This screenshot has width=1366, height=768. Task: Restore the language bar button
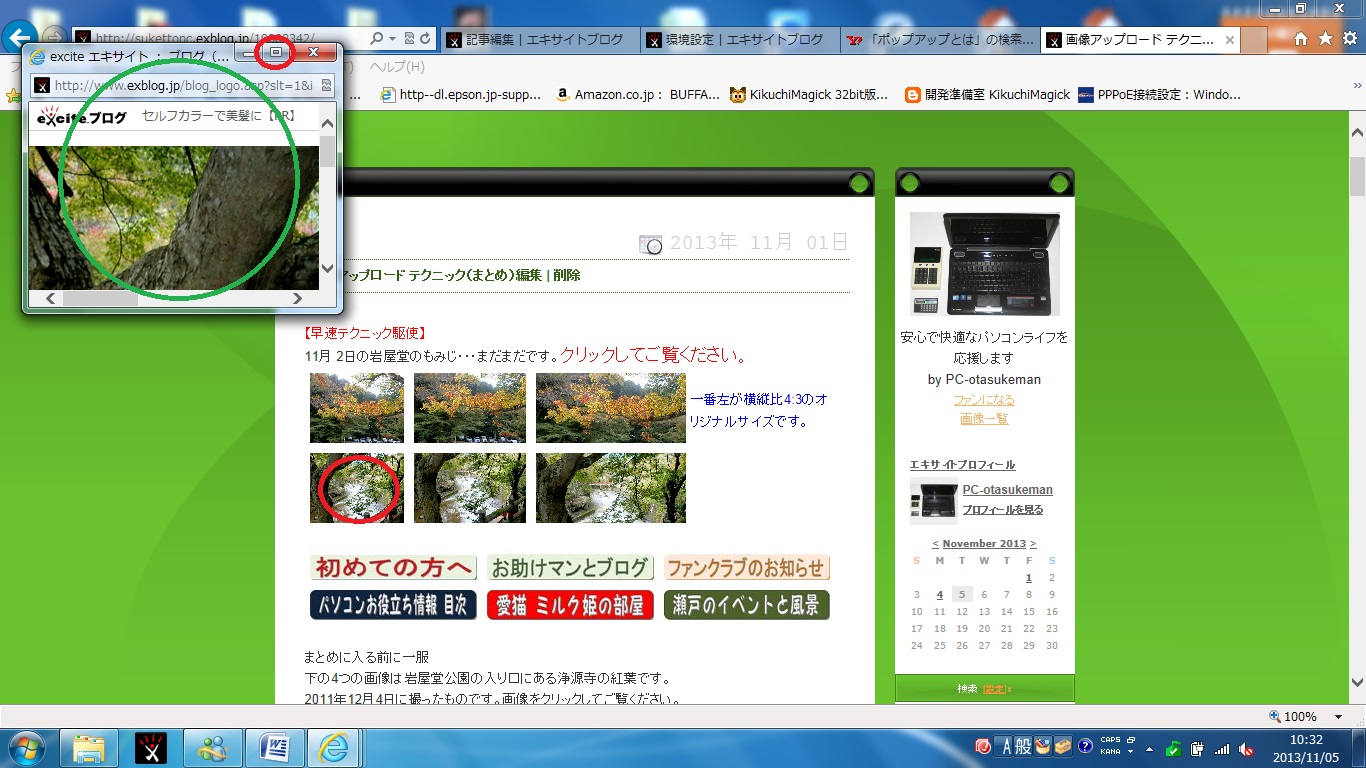click(x=1130, y=741)
